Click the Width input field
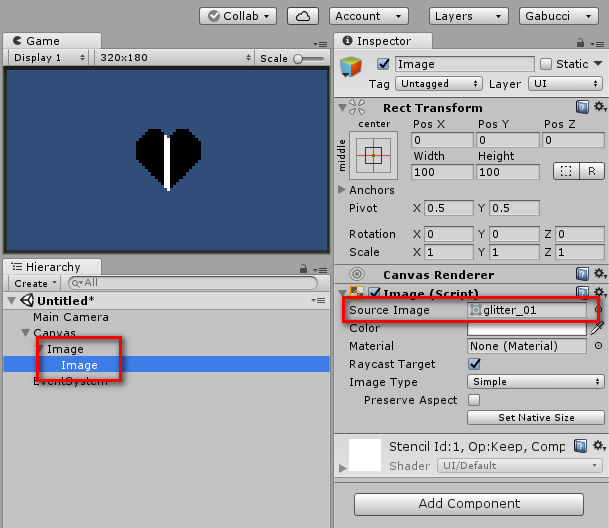609x528 pixels. (x=442, y=172)
